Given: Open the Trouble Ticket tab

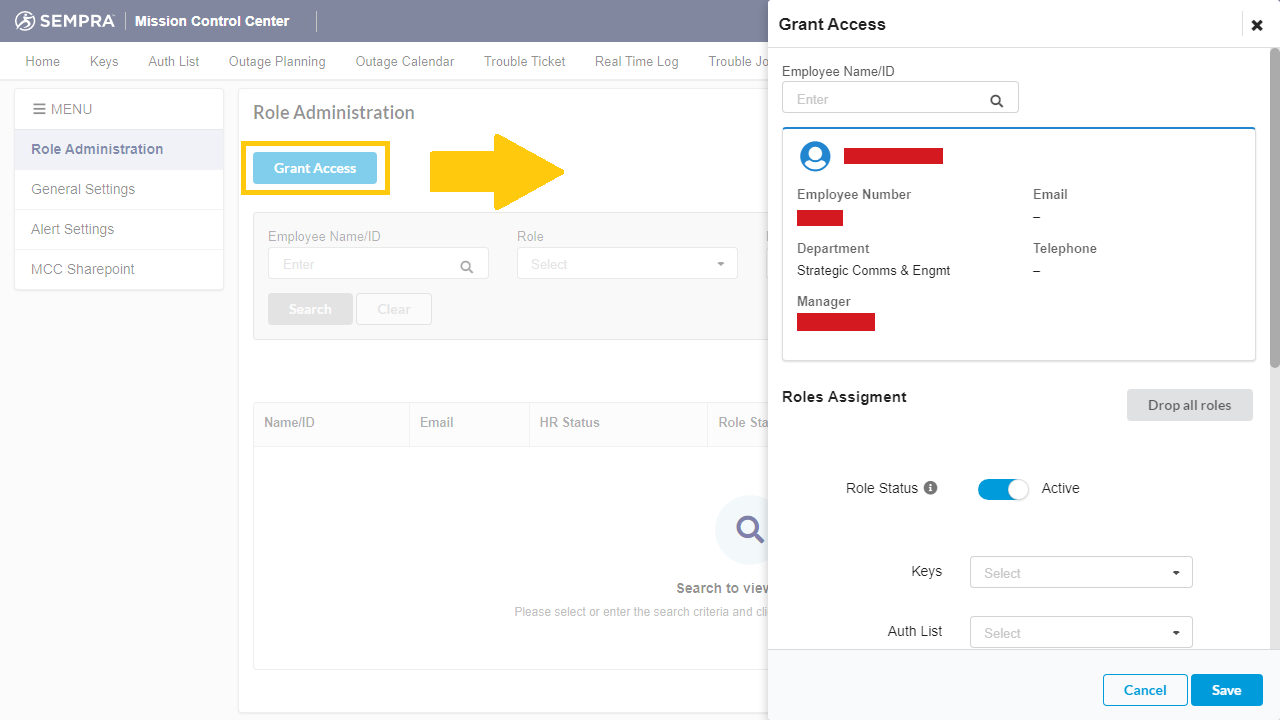Looking at the screenshot, I should [524, 61].
